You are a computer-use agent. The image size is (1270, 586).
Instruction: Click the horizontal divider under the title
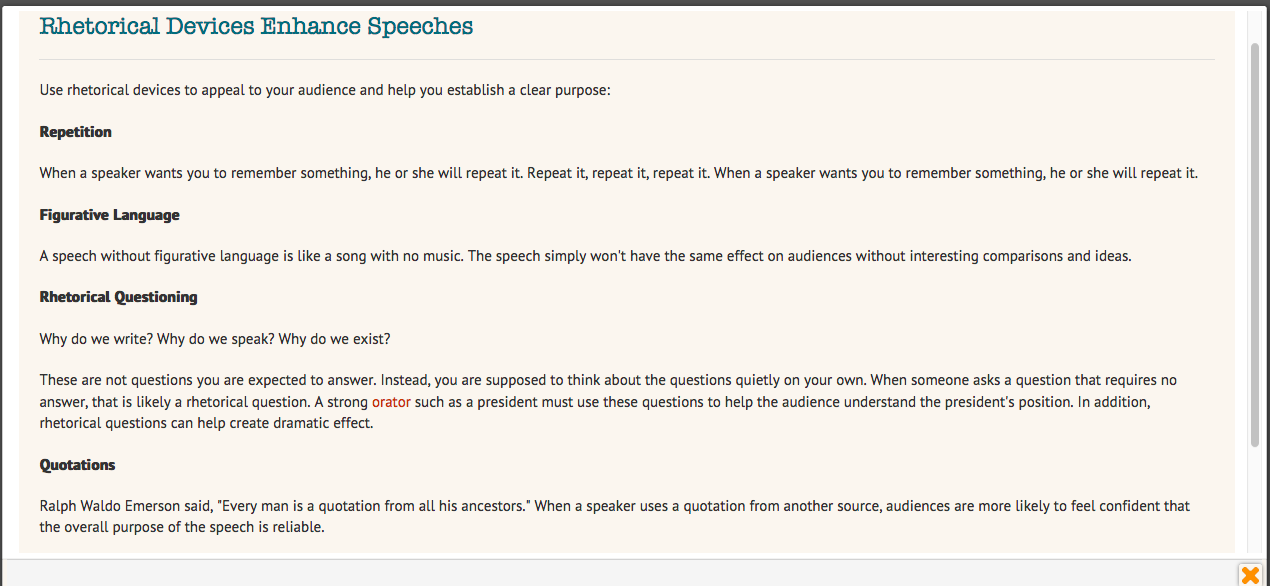point(627,59)
